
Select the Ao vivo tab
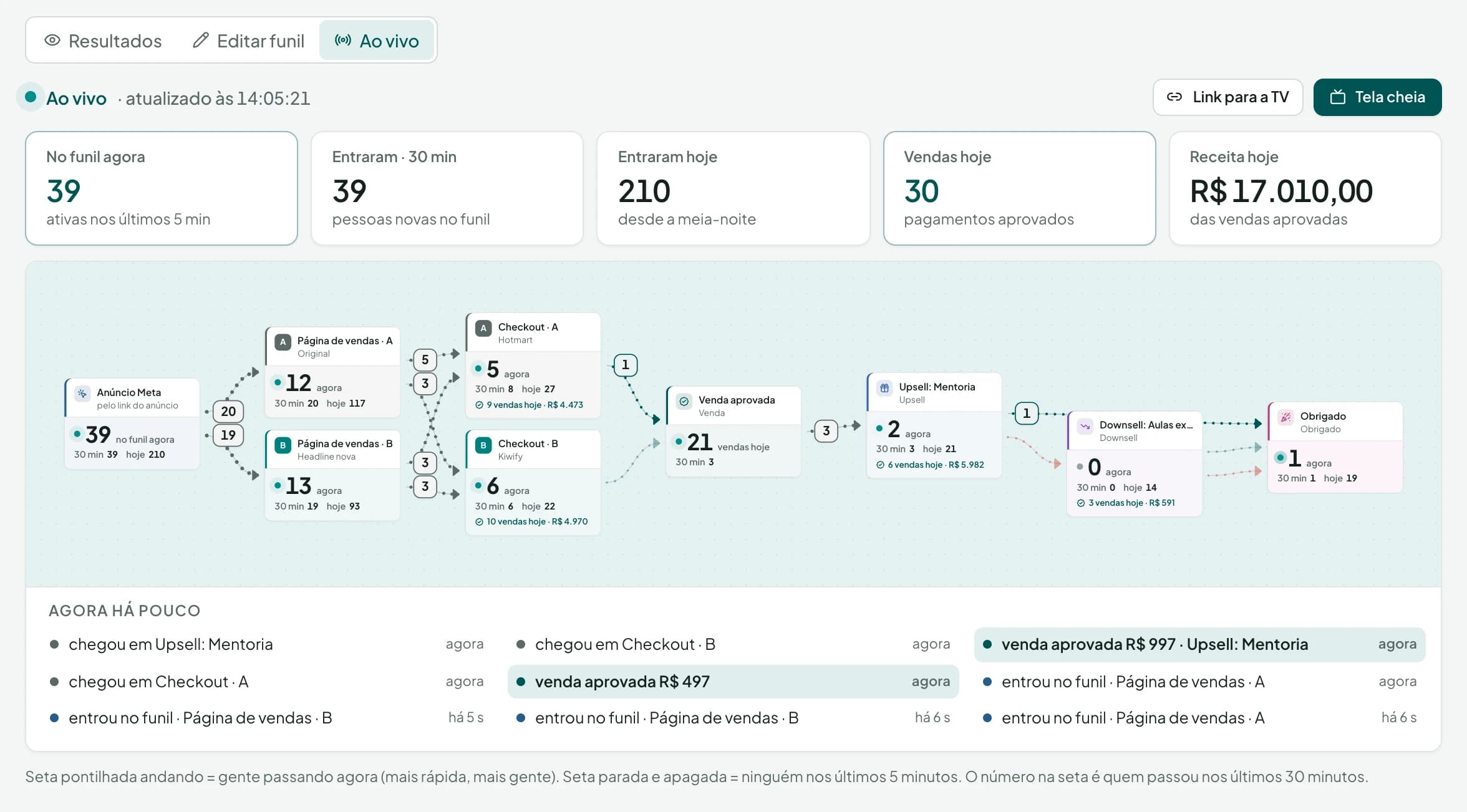click(x=377, y=41)
